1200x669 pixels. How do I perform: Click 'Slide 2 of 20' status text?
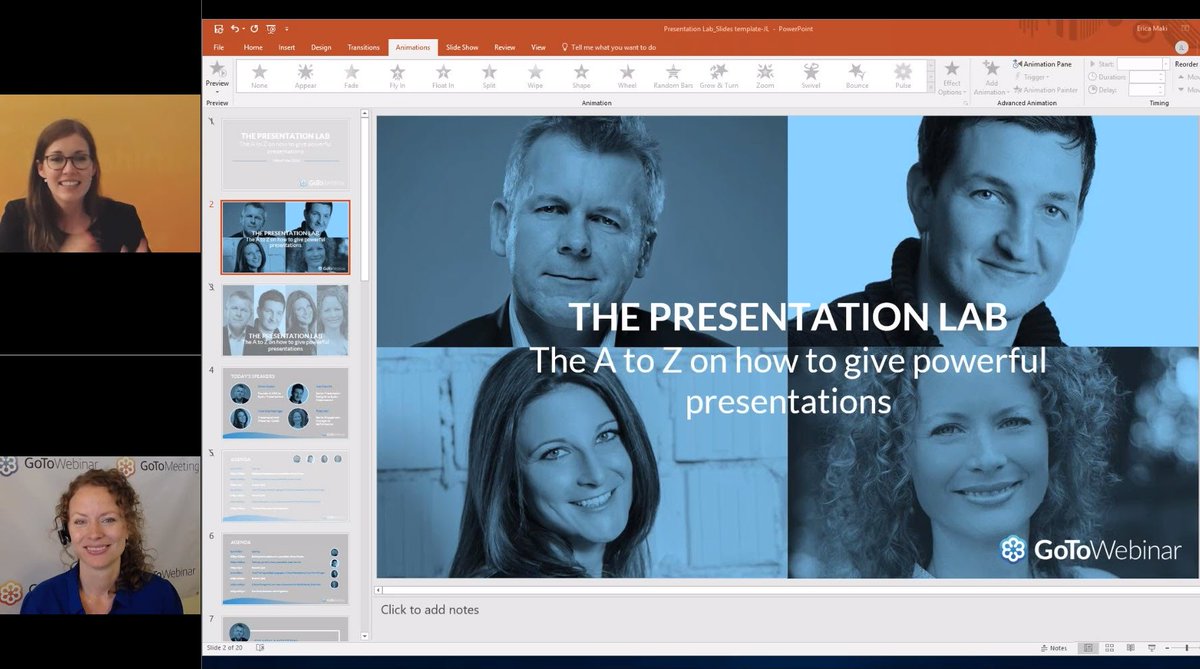click(227, 648)
